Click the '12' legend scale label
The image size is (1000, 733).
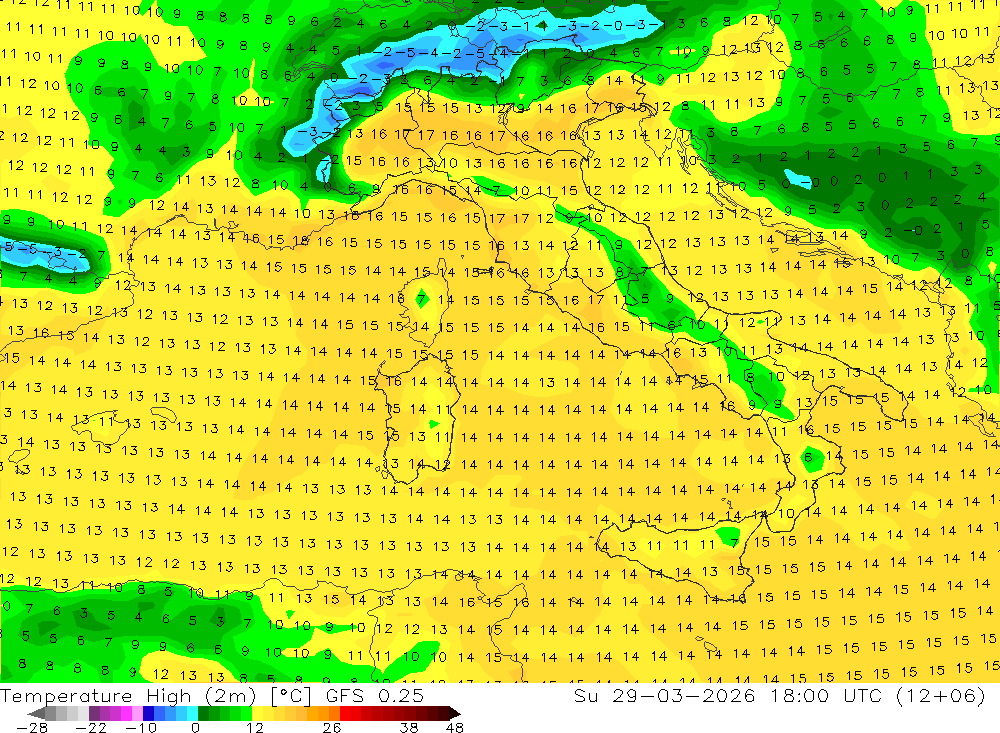point(254,728)
